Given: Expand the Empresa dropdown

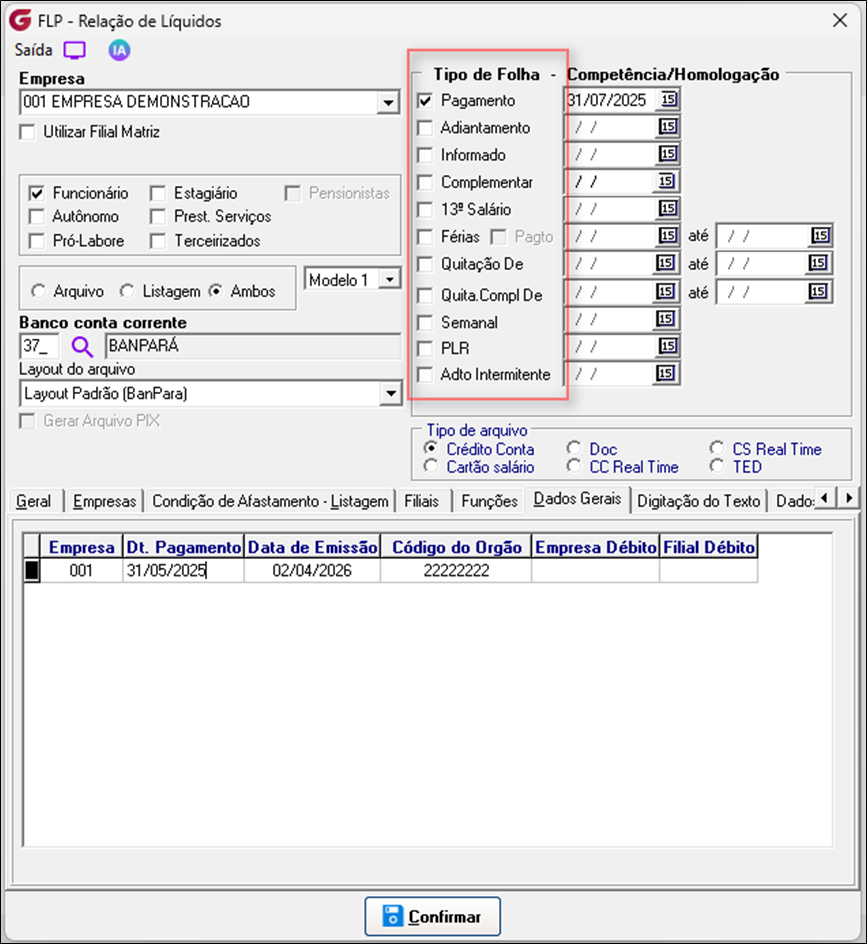Looking at the screenshot, I should 388,102.
